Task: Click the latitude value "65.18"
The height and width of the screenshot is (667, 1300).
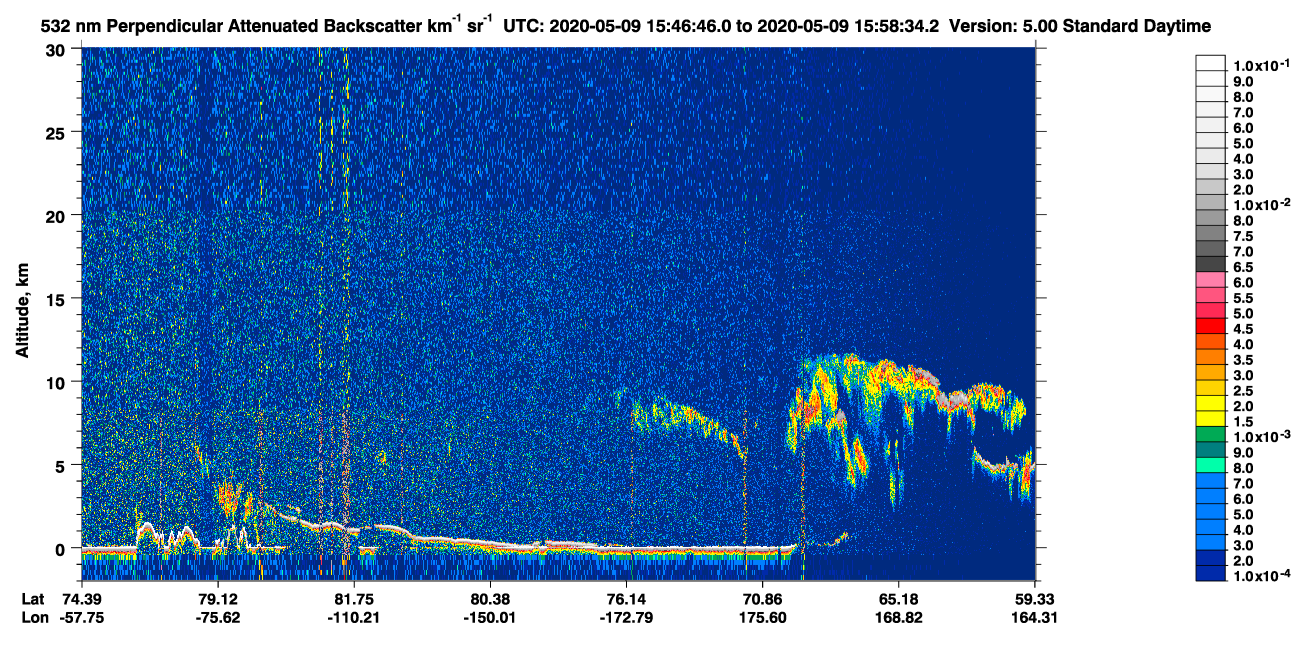Action: [x=898, y=598]
